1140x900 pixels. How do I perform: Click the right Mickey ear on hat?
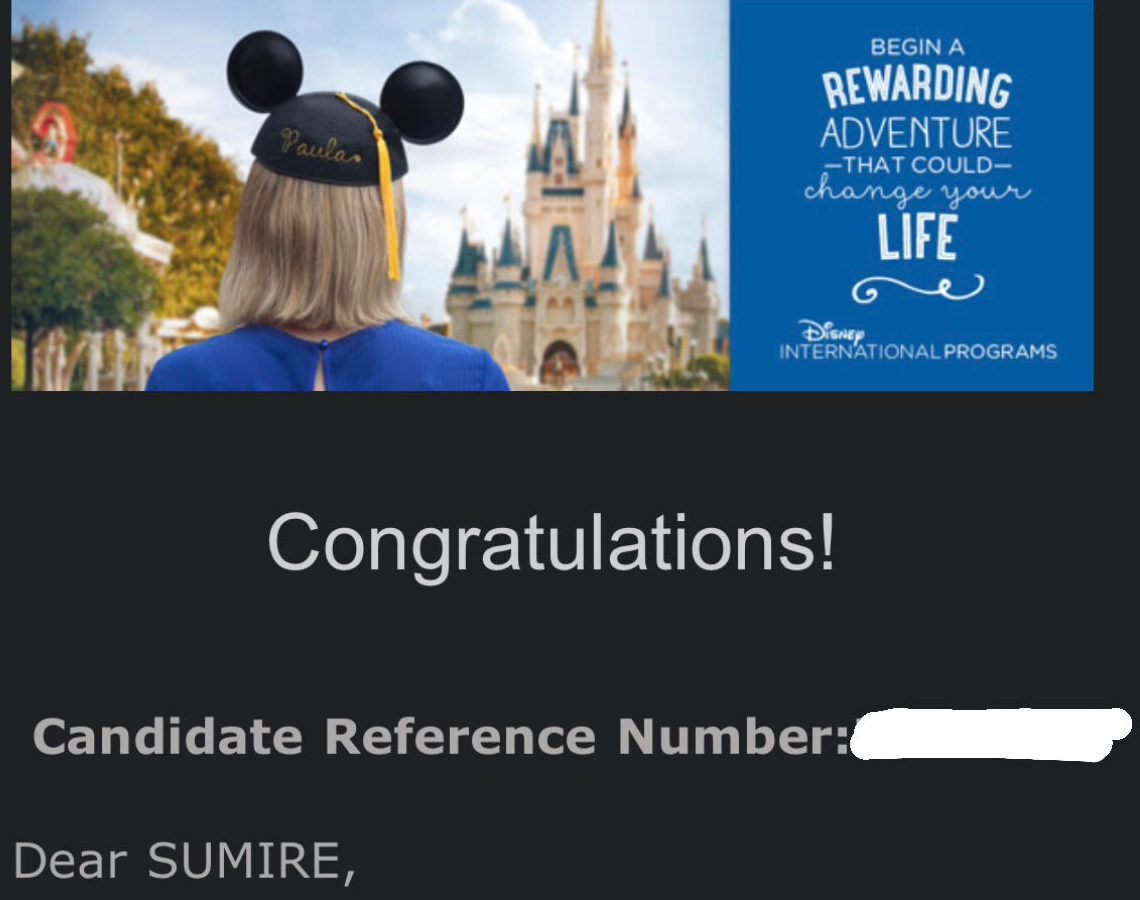pos(422,103)
